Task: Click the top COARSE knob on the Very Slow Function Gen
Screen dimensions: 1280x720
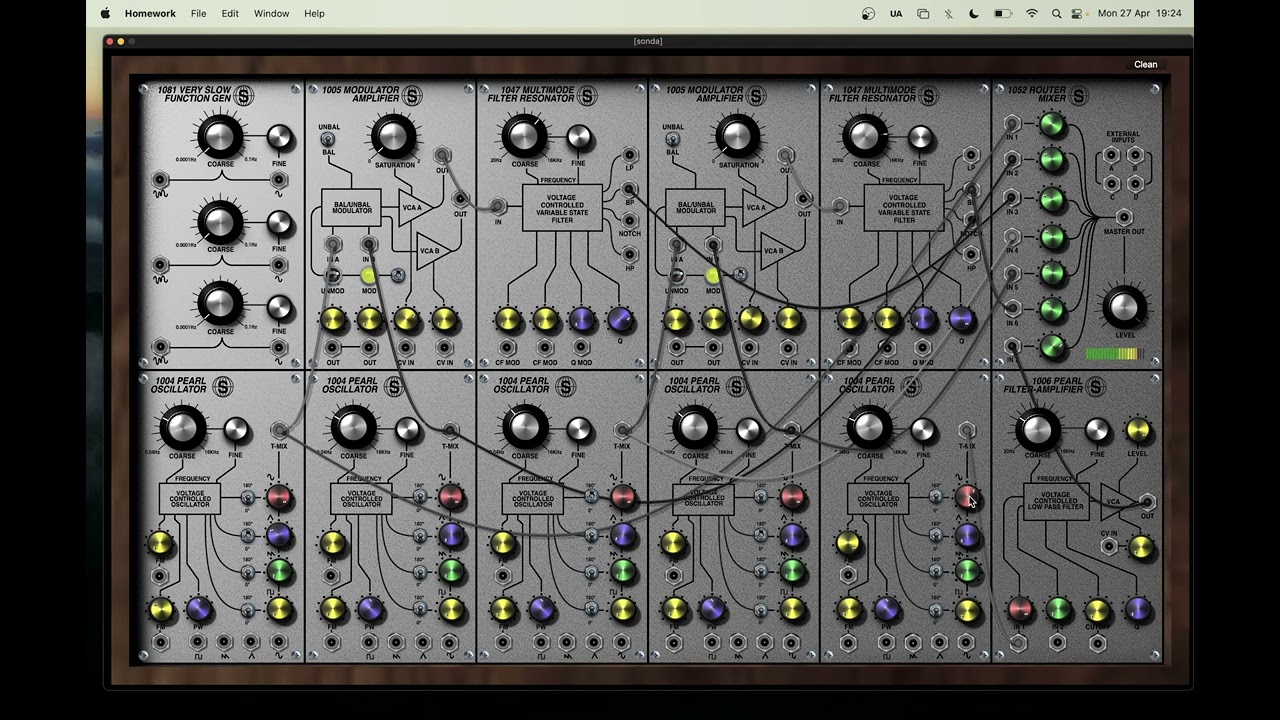Action: (220, 137)
